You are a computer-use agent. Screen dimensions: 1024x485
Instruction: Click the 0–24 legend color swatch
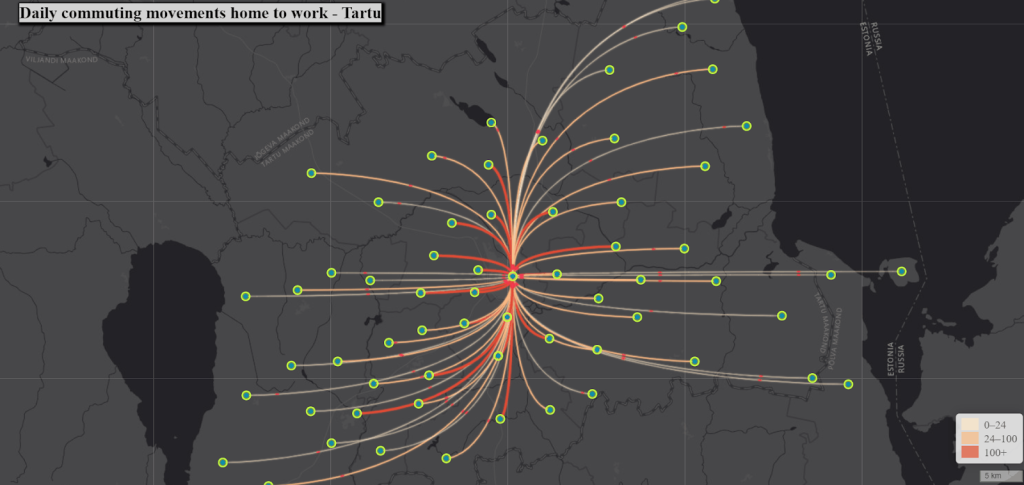point(969,424)
